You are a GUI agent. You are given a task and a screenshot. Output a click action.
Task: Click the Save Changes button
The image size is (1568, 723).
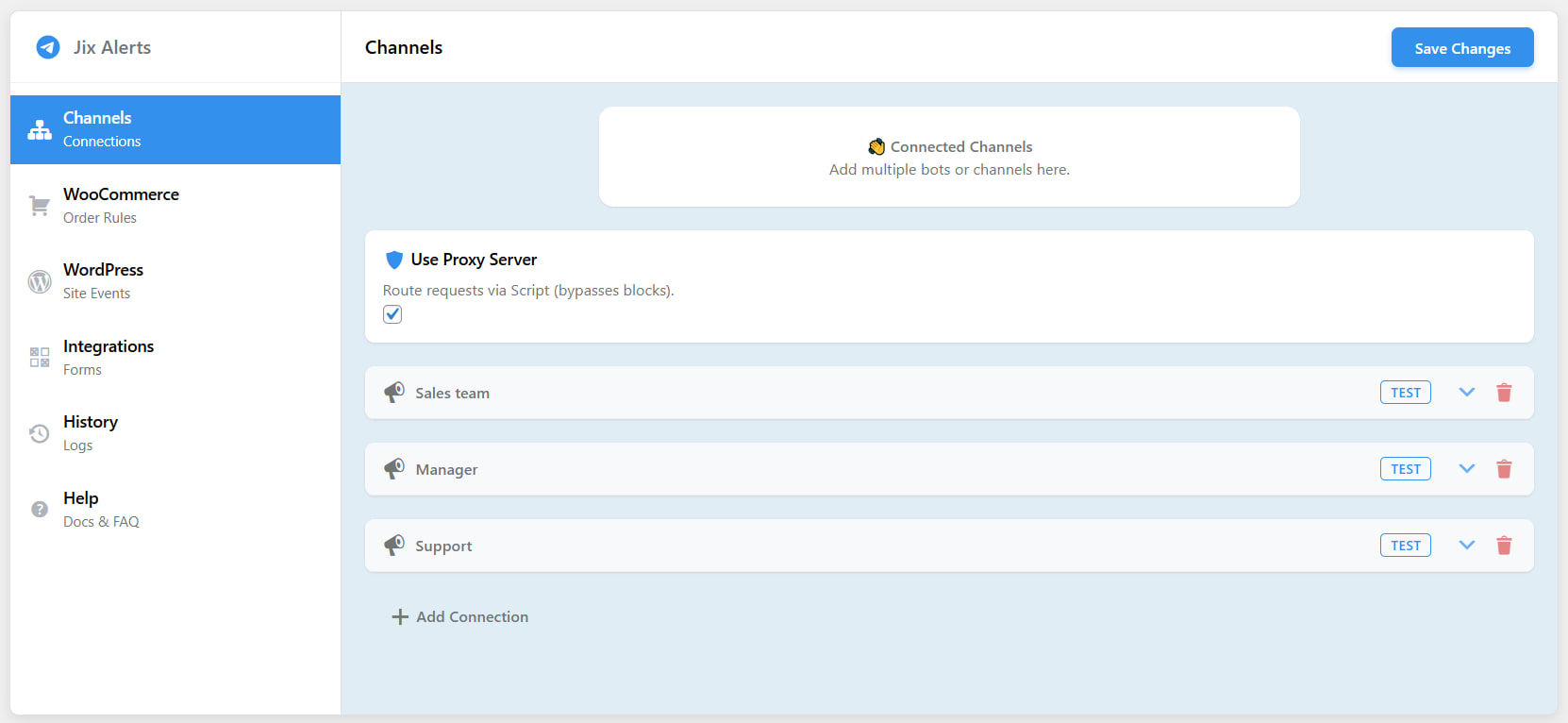pyautogui.click(x=1462, y=47)
